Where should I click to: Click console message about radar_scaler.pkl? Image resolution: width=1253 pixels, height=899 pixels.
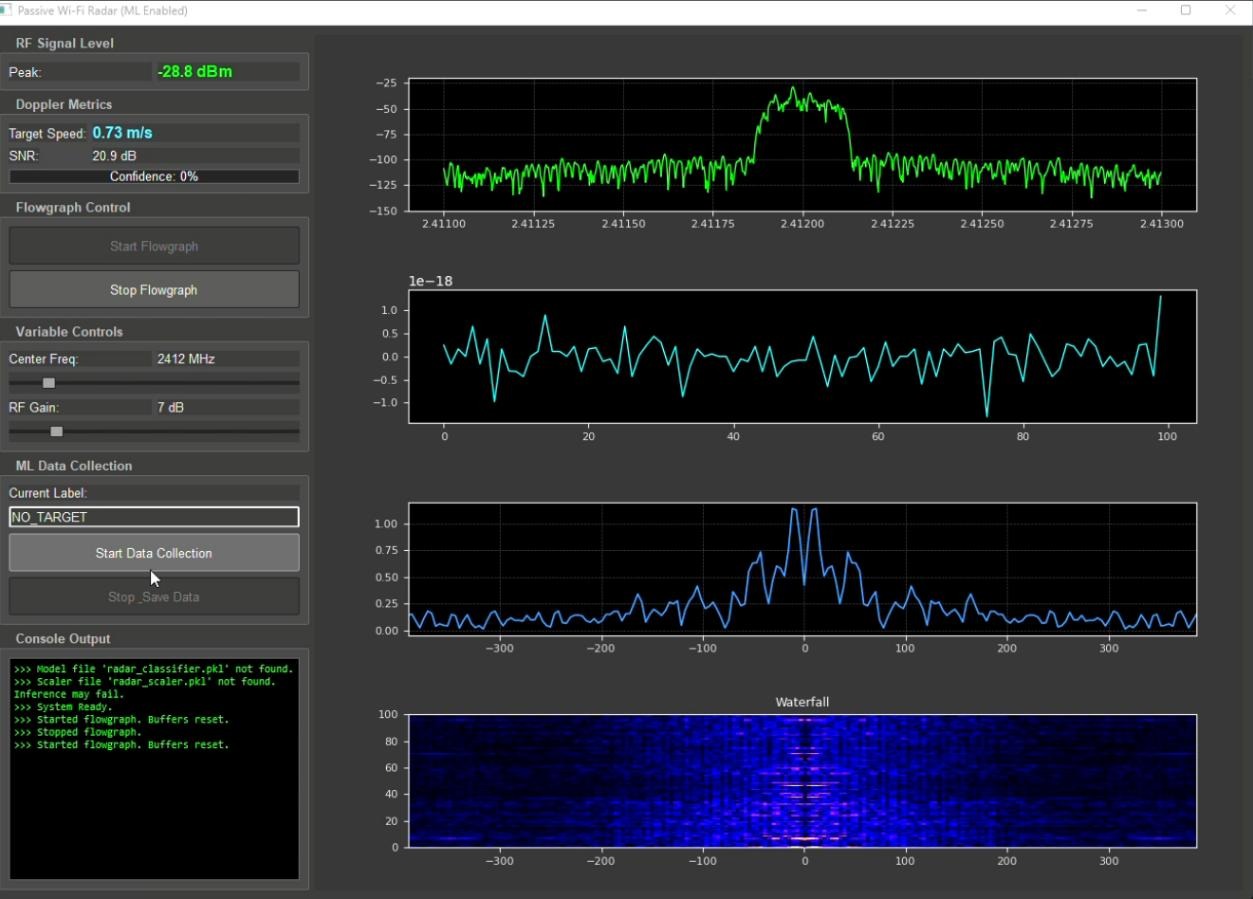click(x=145, y=682)
